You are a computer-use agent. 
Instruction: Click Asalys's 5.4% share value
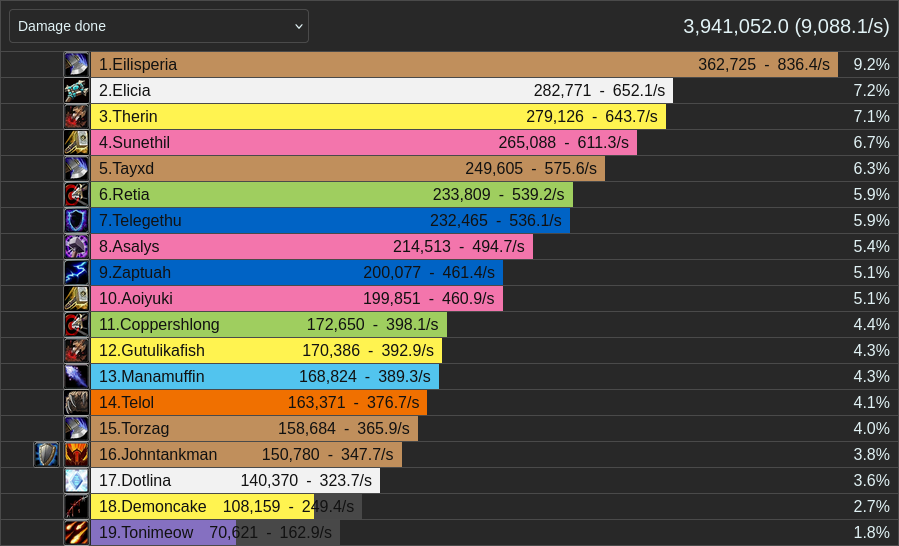(871, 247)
